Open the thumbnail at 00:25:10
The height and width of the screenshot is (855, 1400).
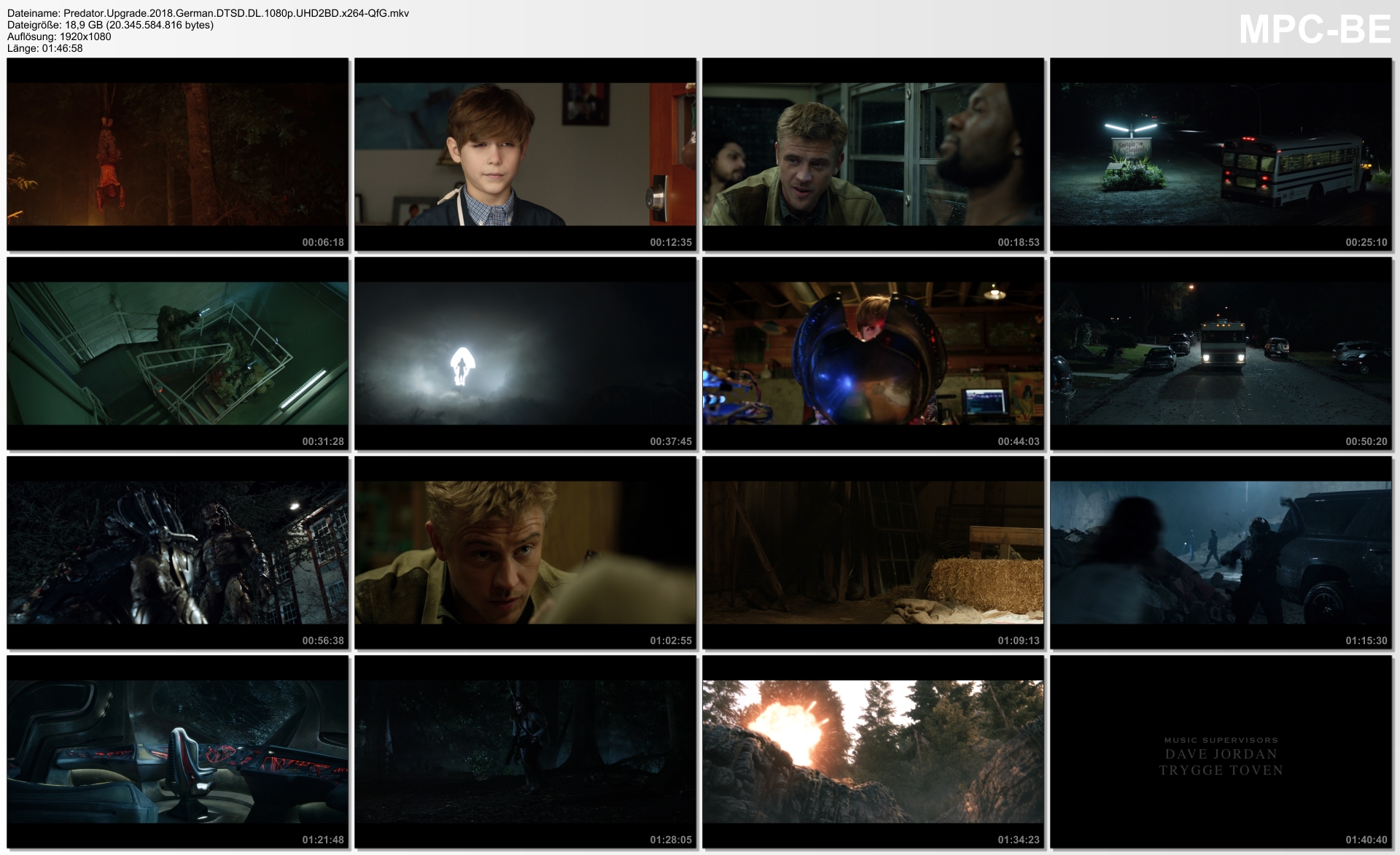(x=1221, y=154)
